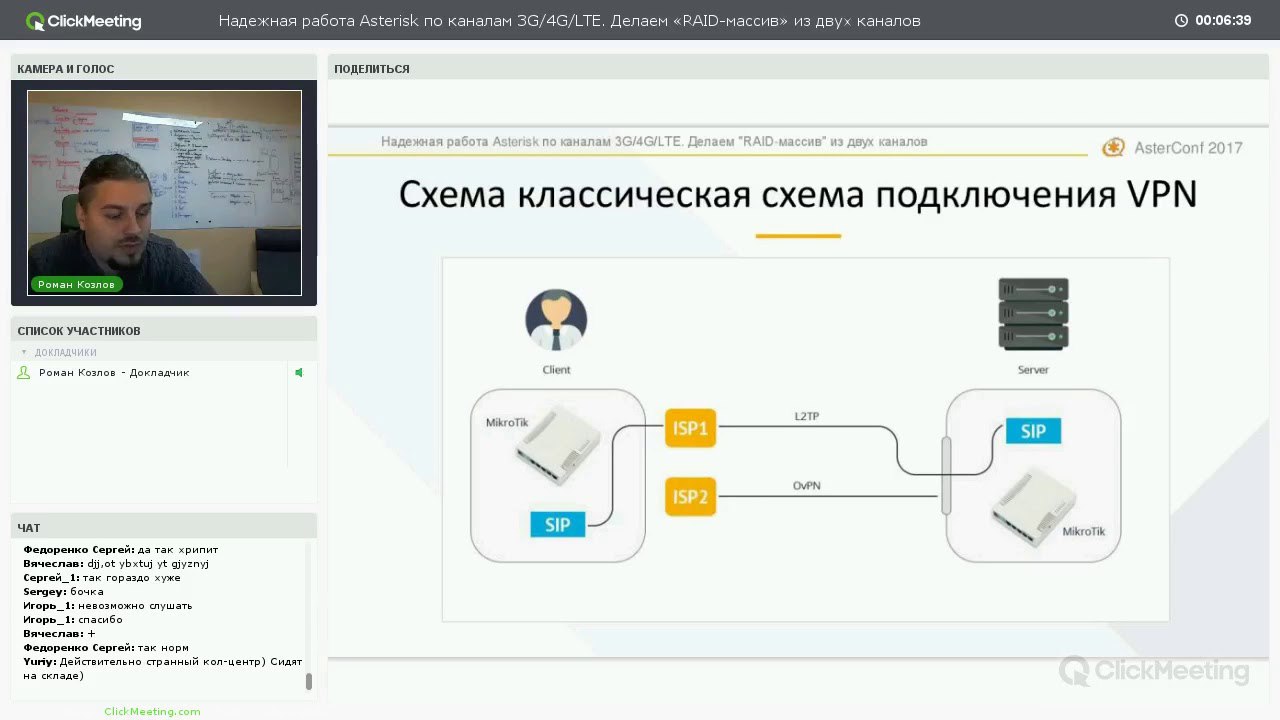Click the clock icon beside session timer
The width and height of the screenshot is (1280, 720).
(1181, 20)
